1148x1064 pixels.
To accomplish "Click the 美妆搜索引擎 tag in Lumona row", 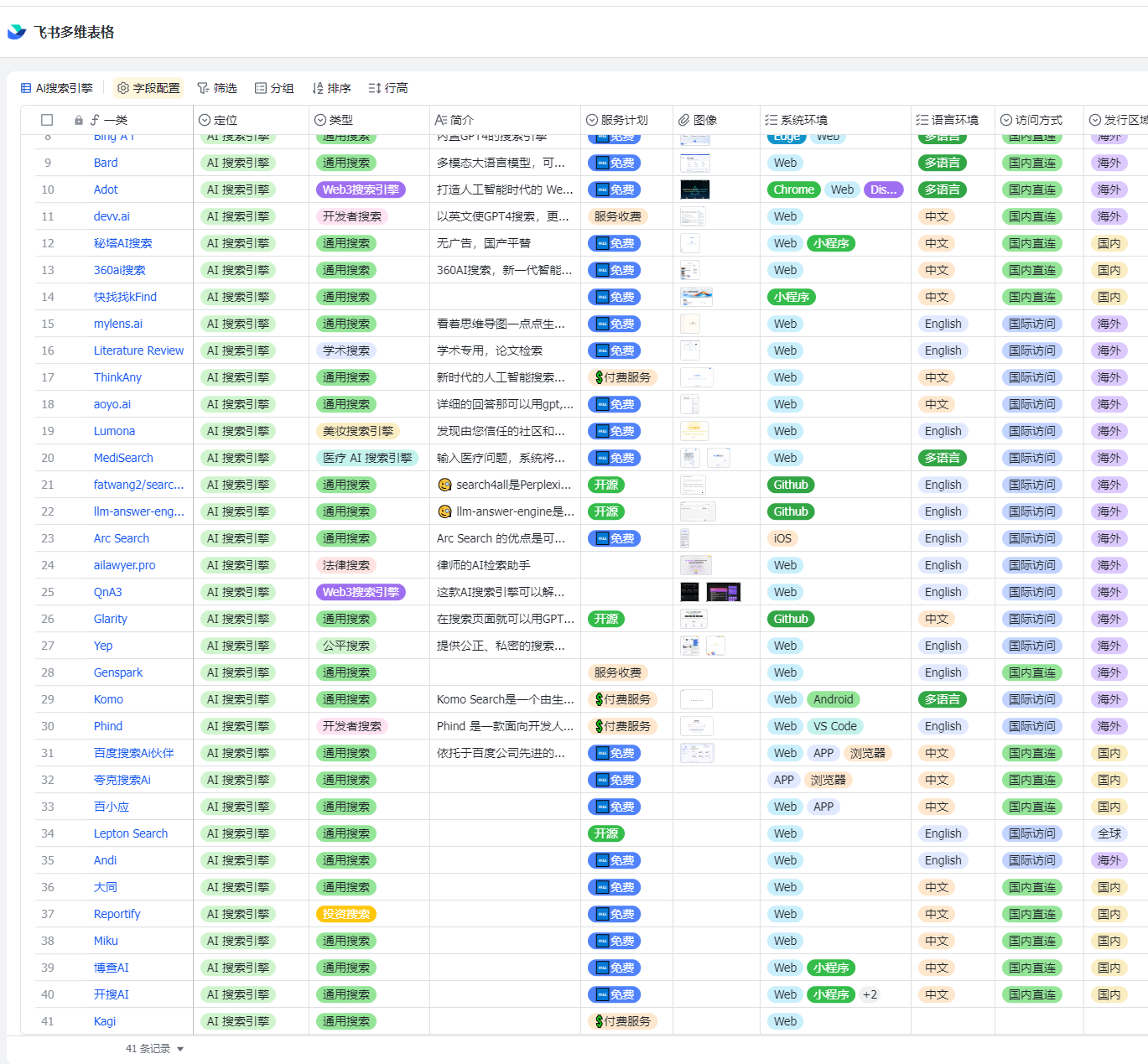I will (358, 431).
